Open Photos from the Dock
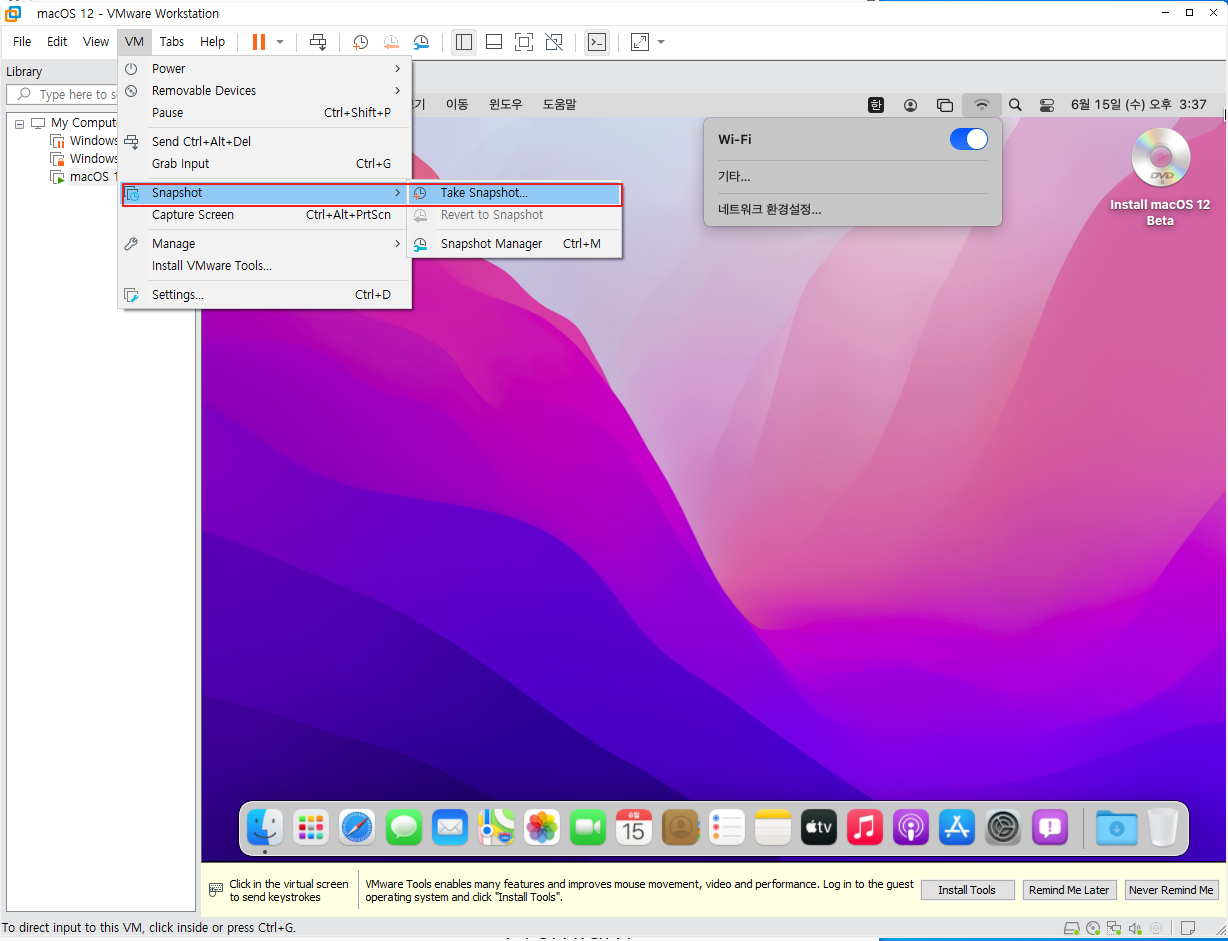Image resolution: width=1228 pixels, height=941 pixels. click(x=542, y=827)
